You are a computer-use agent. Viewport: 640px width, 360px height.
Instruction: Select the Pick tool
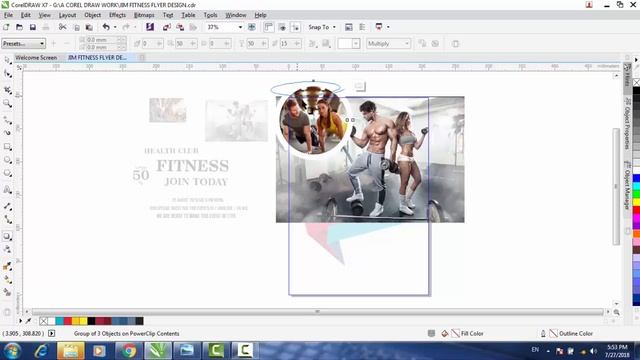click(7, 60)
